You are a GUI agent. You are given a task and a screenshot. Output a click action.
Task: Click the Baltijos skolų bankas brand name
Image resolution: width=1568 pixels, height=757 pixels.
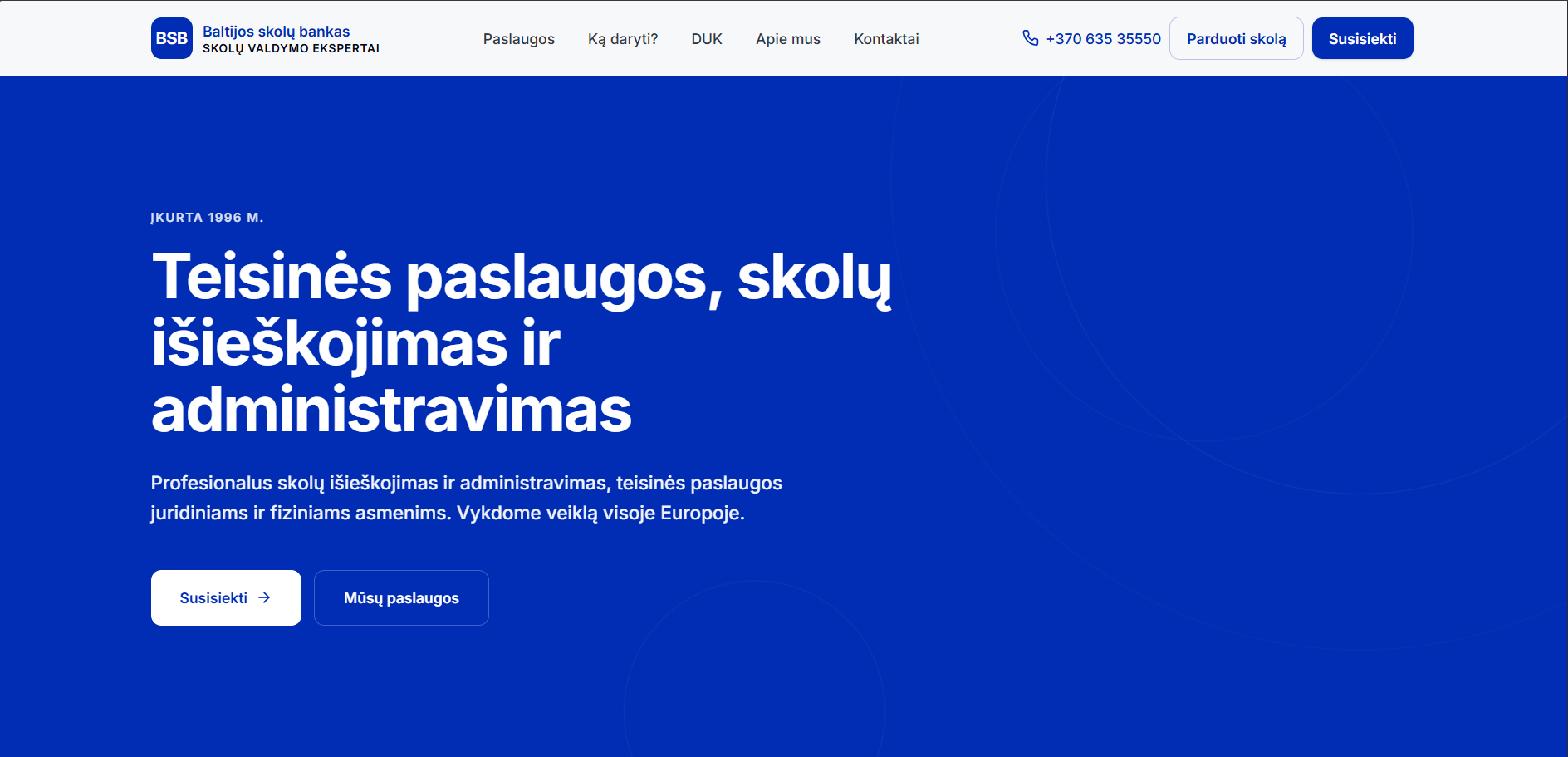277,32
